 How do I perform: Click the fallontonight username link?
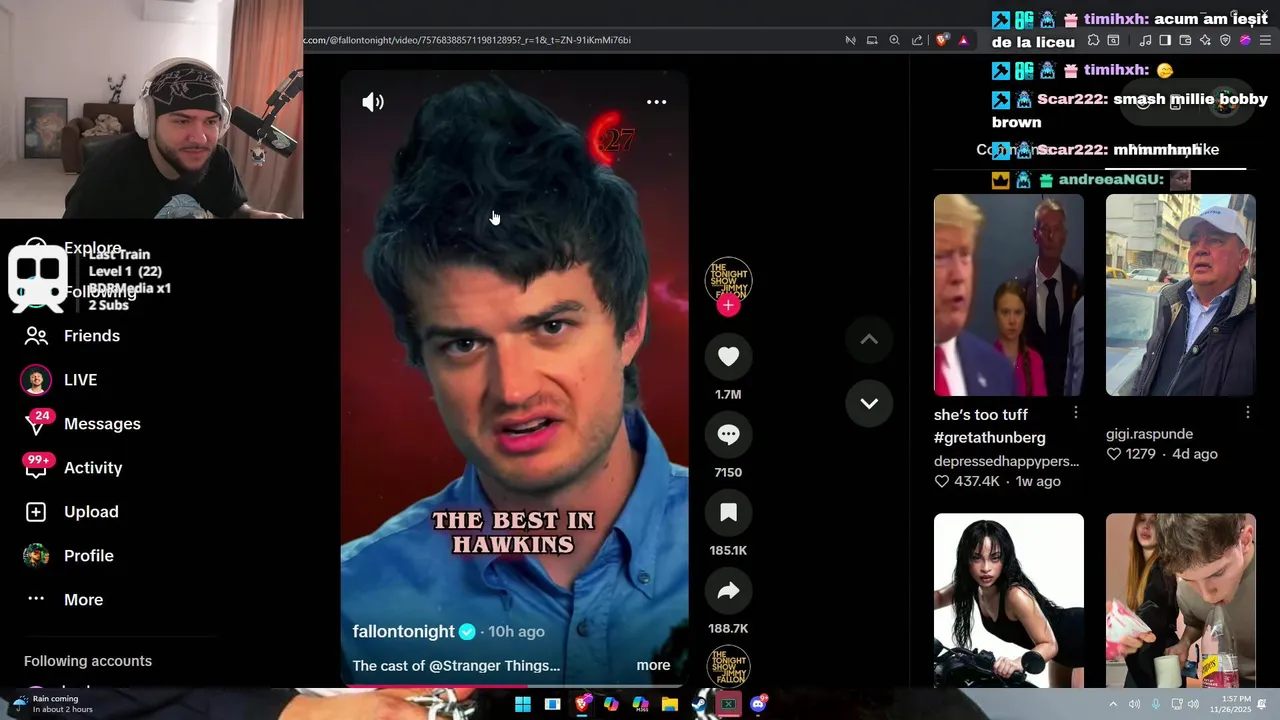pyautogui.click(x=403, y=631)
